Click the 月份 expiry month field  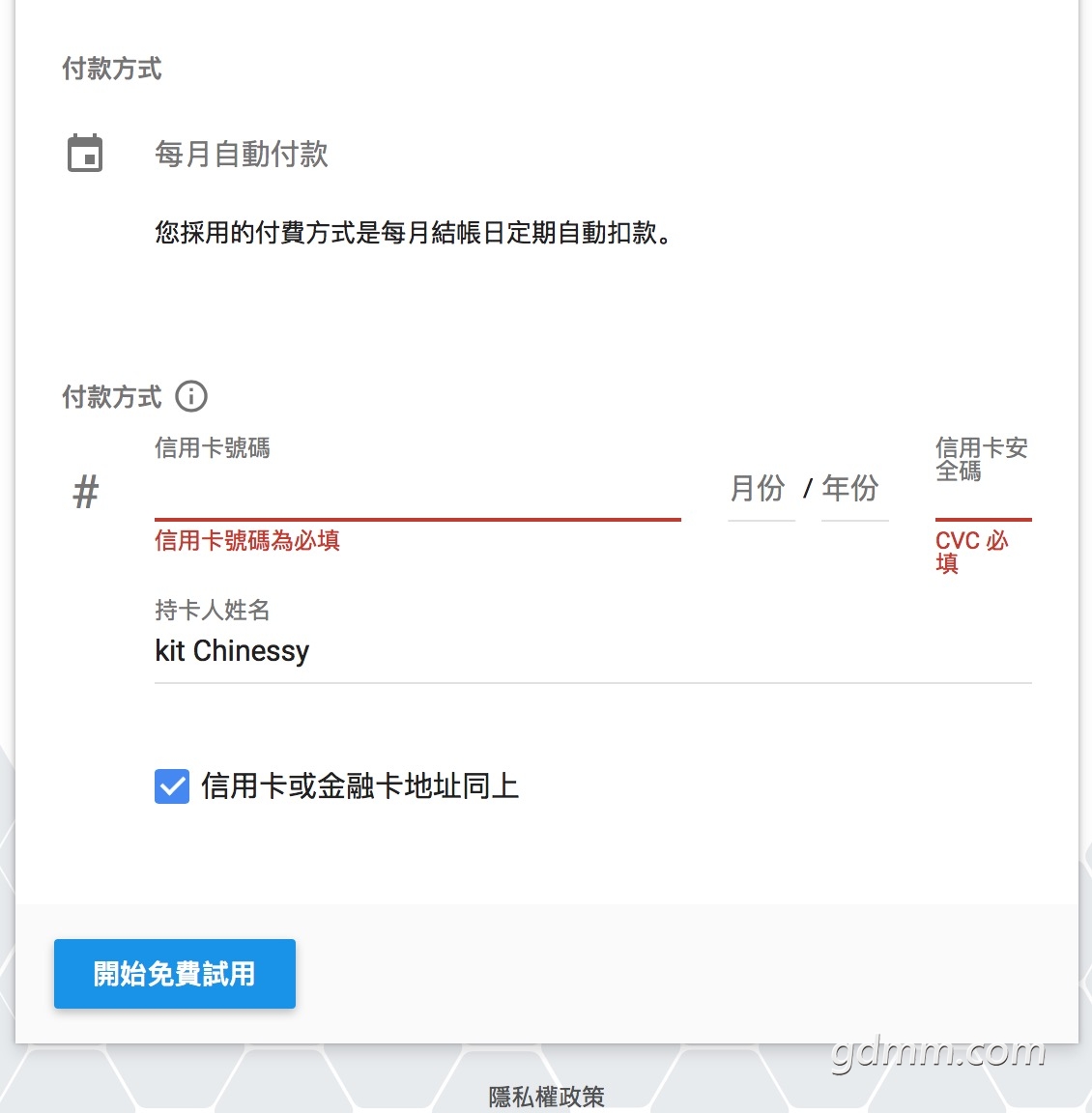[761, 490]
